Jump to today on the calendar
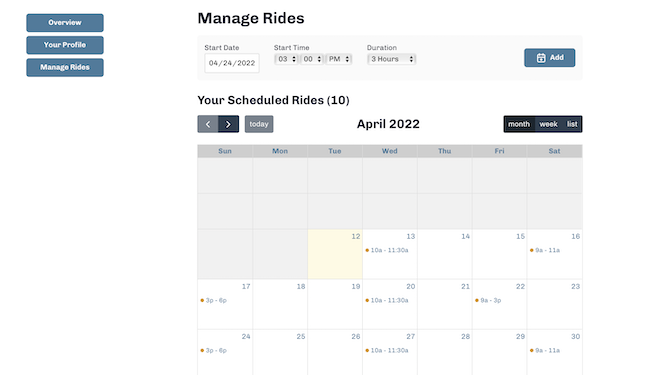Viewport: 650px width, 375px height. click(x=259, y=124)
